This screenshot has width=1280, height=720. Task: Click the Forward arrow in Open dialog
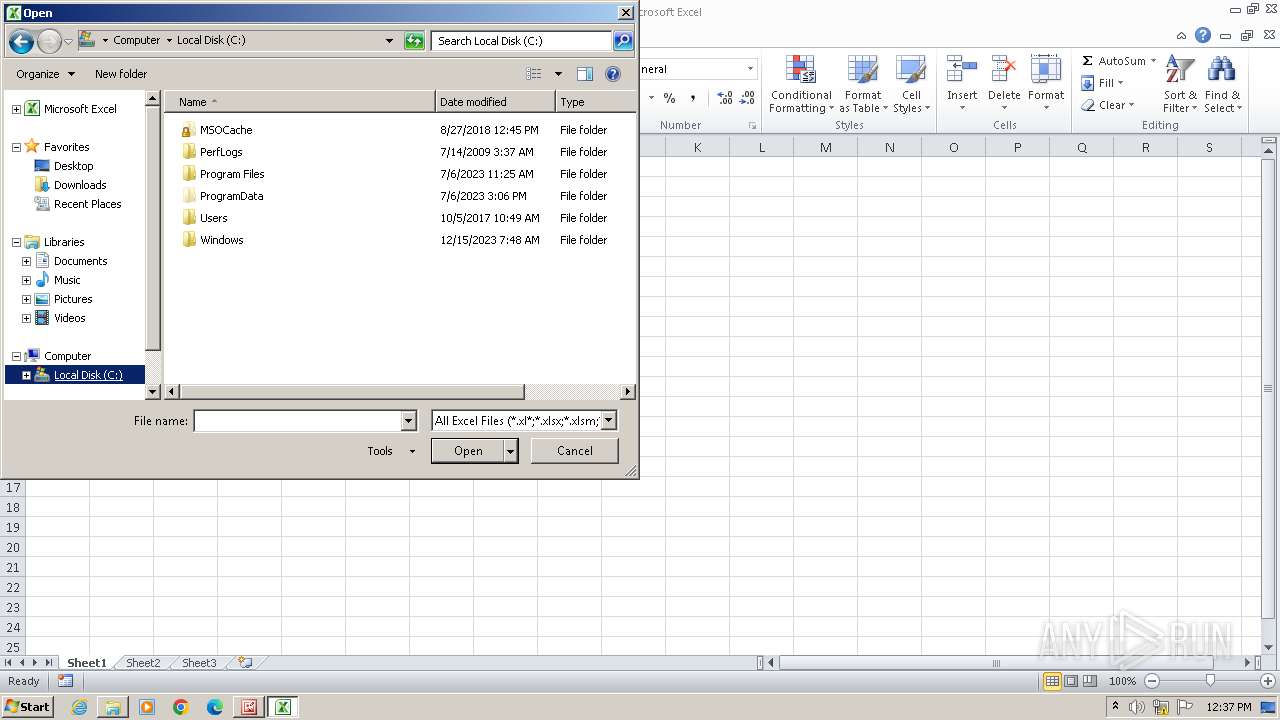click(49, 41)
